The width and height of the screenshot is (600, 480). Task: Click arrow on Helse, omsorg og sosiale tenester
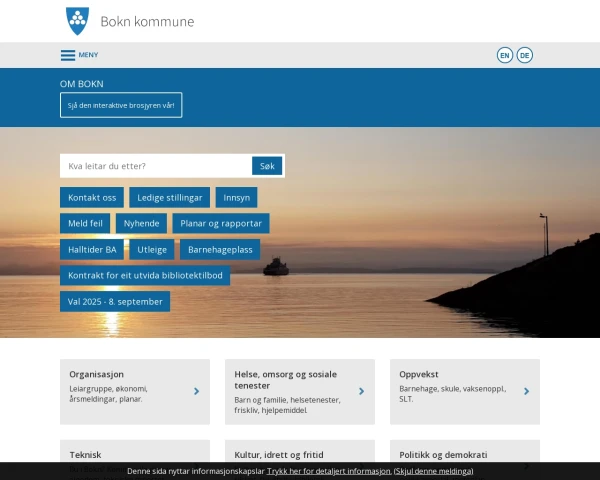click(361, 392)
